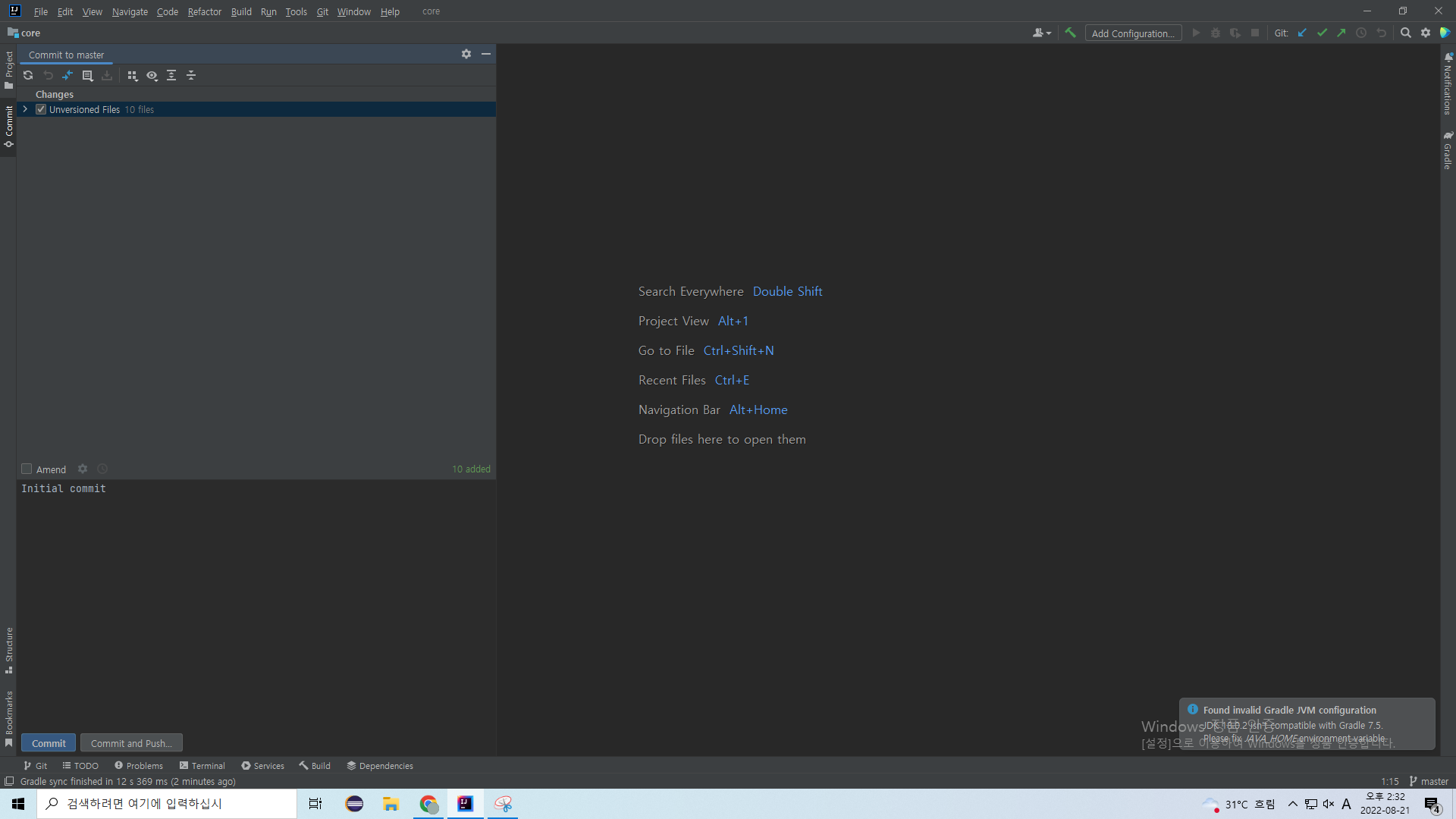Click the Show Diff arrows icon
The image size is (1456, 819).
(x=67, y=75)
